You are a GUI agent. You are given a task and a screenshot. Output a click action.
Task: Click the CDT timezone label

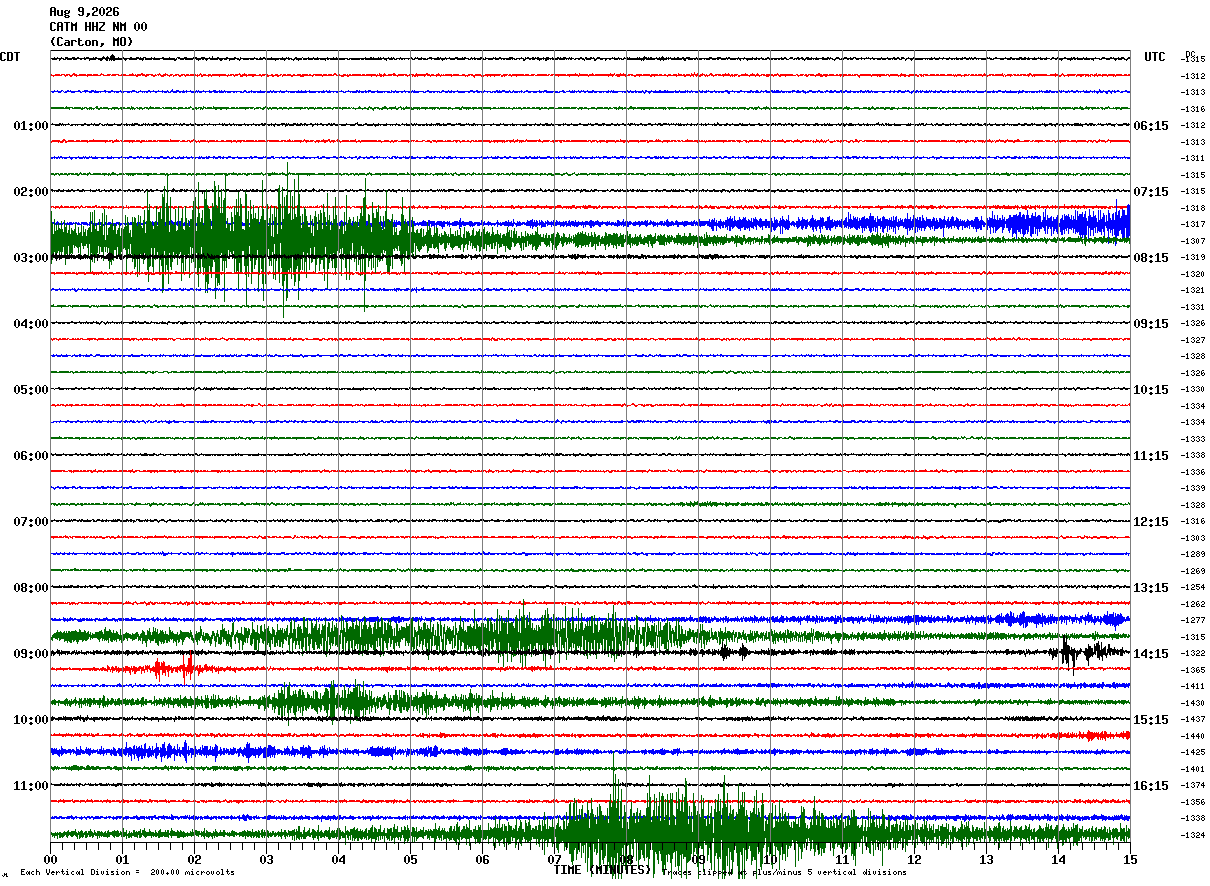pyautogui.click(x=10, y=57)
